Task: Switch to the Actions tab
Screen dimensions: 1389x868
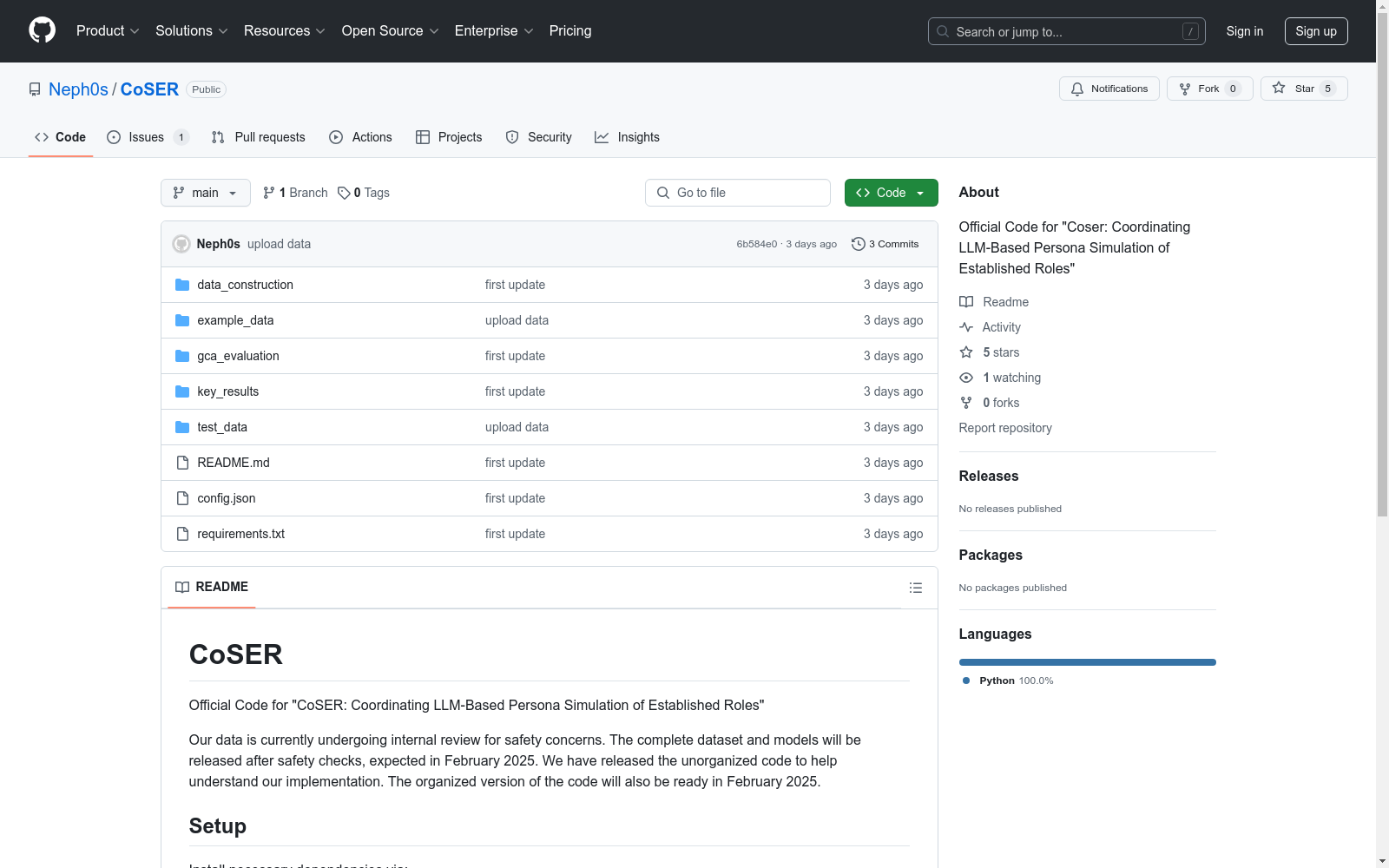Action: tap(360, 137)
